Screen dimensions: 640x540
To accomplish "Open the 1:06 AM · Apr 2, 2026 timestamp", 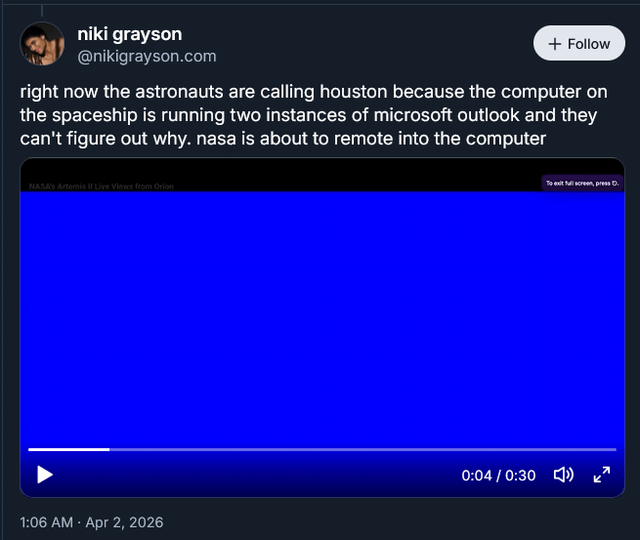I will tap(91, 522).
